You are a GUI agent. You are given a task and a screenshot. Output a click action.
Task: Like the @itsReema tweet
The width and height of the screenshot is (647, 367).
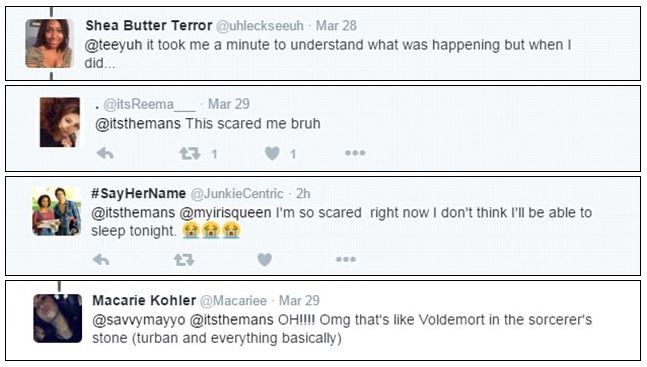(272, 154)
